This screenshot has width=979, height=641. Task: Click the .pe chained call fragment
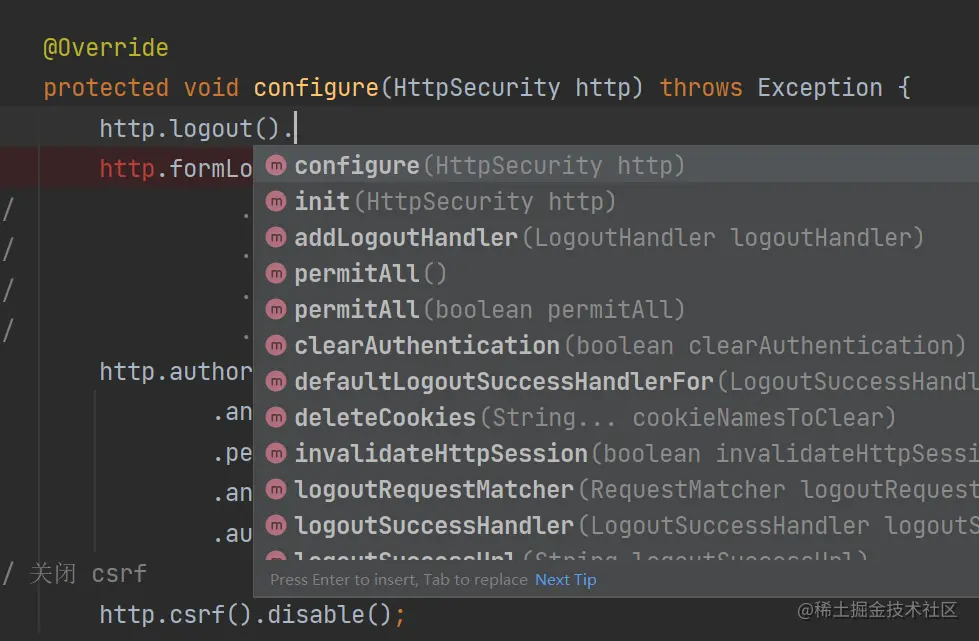(x=232, y=453)
